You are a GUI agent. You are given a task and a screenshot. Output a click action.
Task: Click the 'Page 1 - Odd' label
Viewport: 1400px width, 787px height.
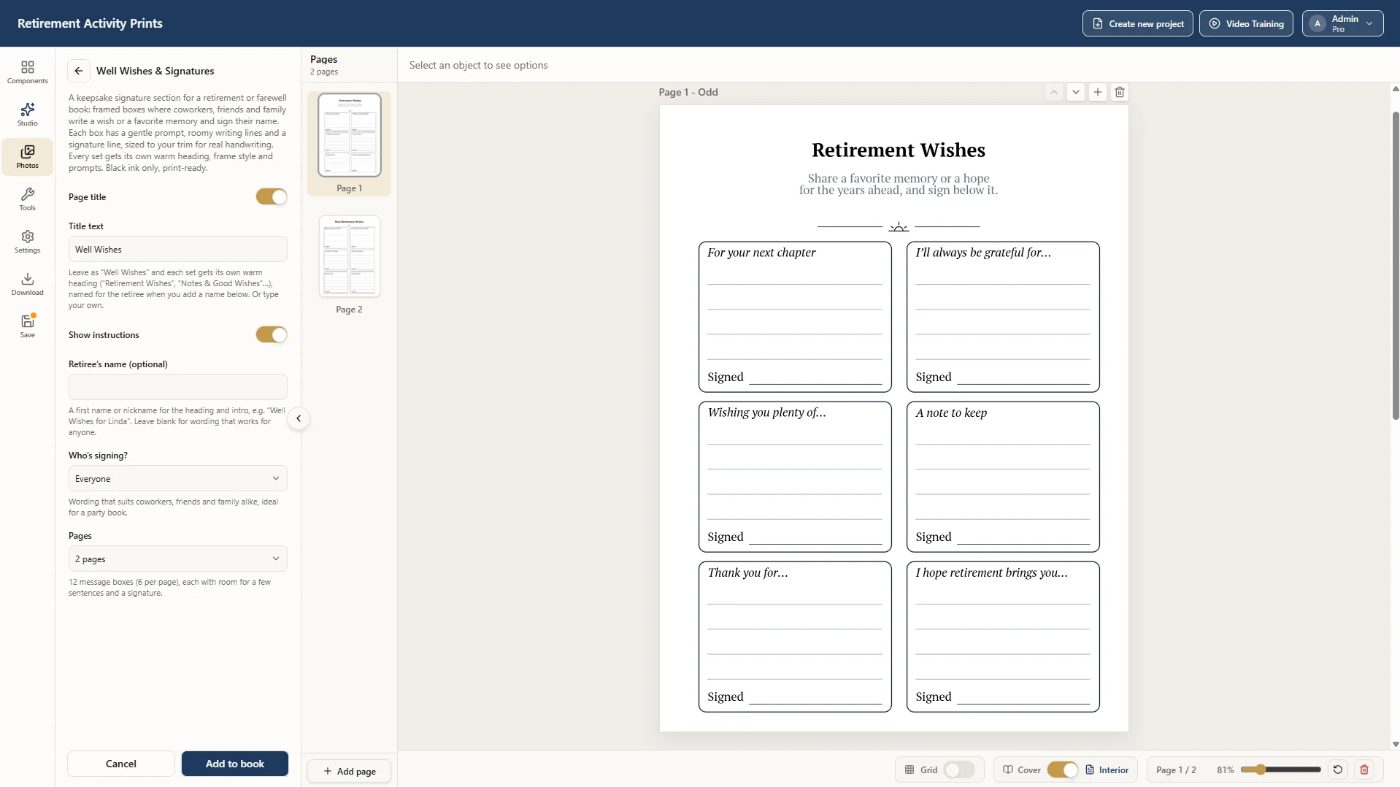coord(688,92)
